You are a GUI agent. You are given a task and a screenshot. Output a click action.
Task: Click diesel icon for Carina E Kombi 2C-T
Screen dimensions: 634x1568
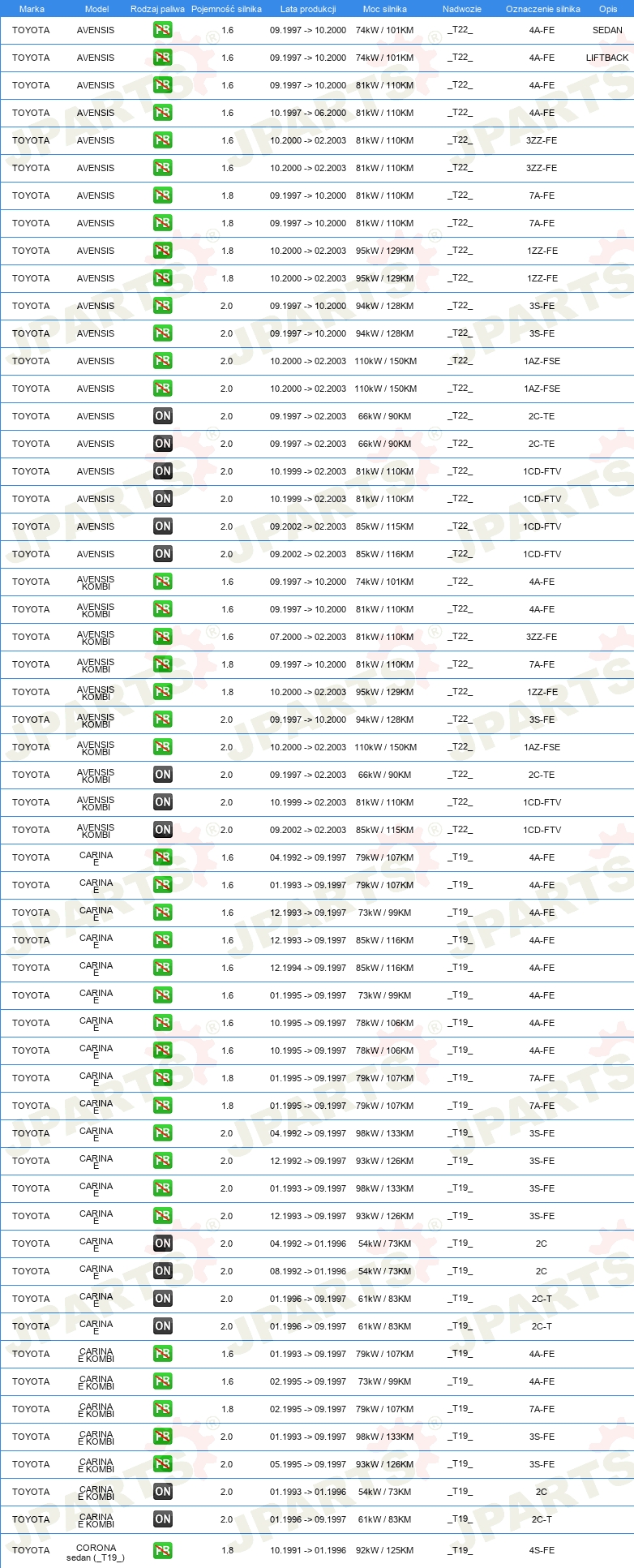[163, 1519]
